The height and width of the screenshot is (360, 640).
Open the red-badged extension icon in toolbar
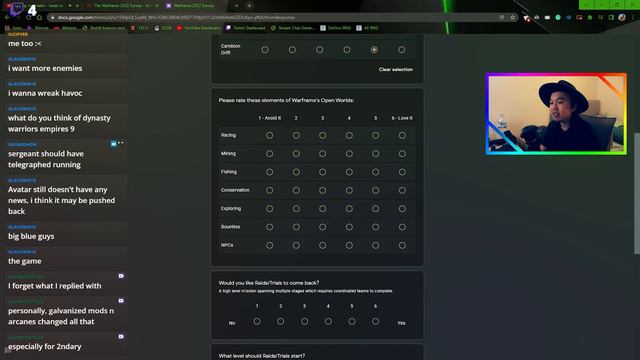tap(527, 18)
